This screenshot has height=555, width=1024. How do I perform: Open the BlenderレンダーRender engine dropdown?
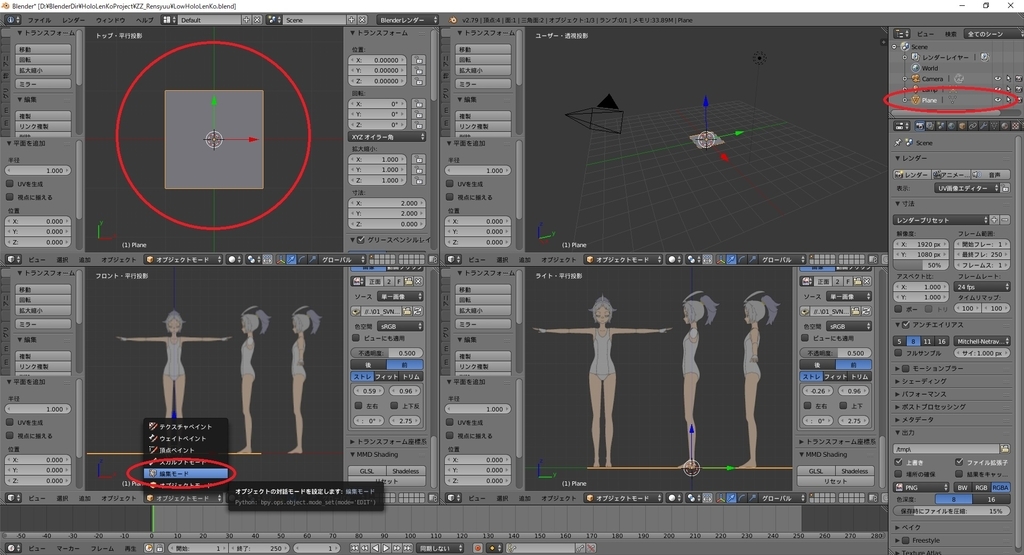409,20
